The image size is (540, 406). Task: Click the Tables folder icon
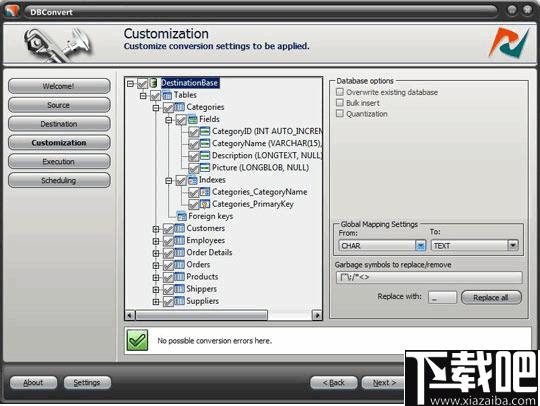tap(167, 95)
